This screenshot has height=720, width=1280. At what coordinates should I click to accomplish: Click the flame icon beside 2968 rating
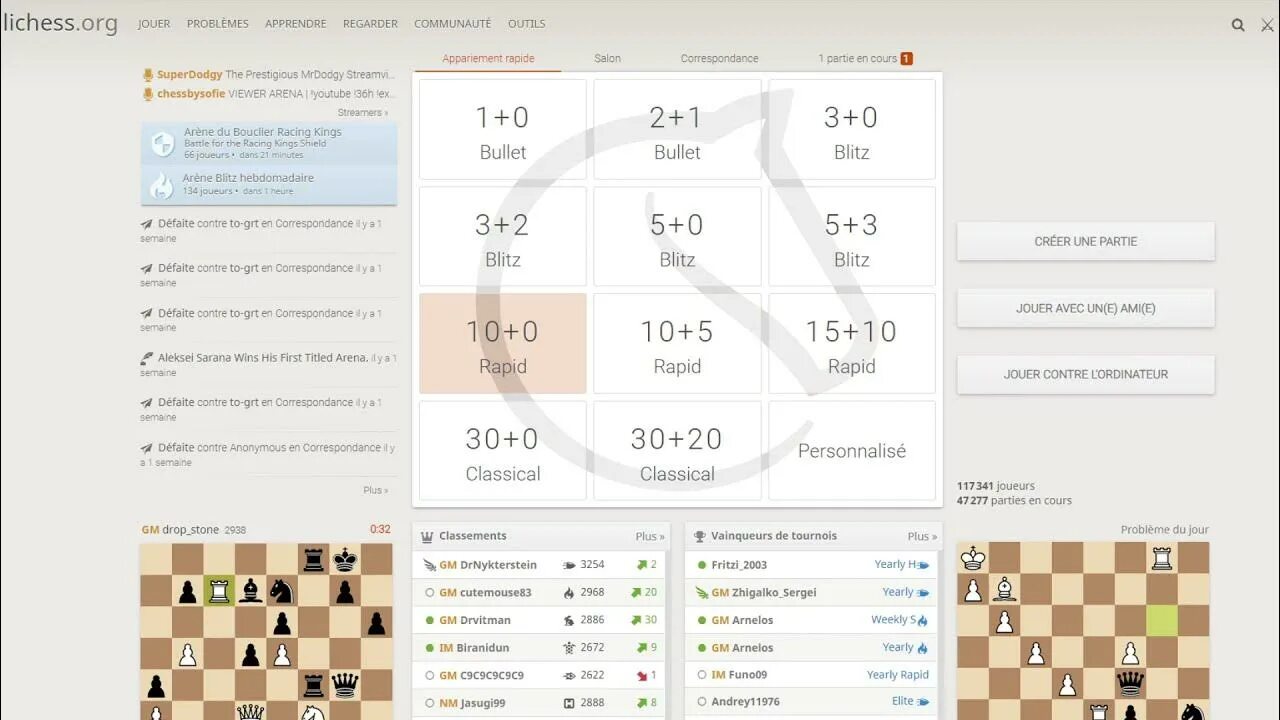pos(569,593)
